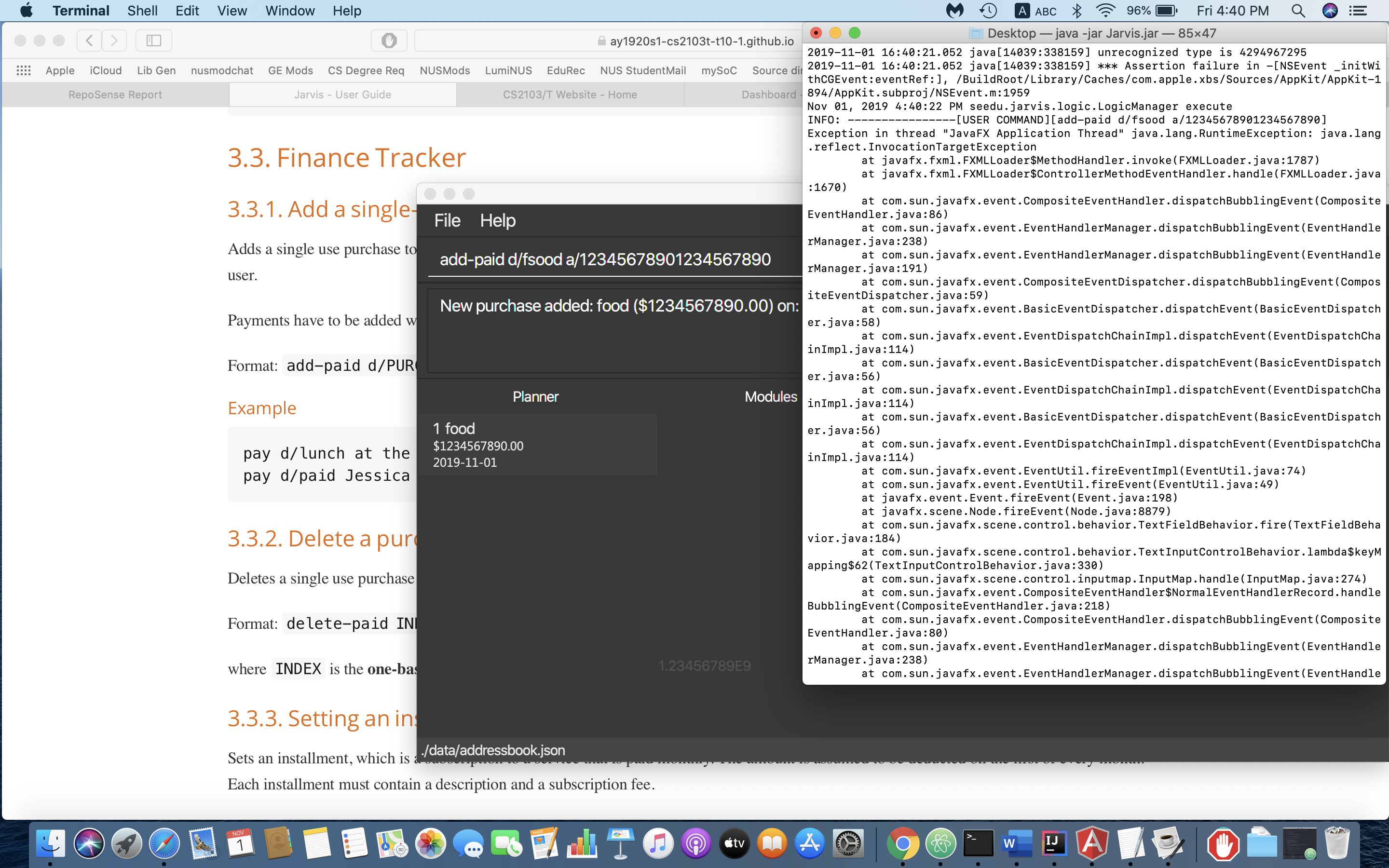Open the Wi-Fi status menu
1389x868 pixels.
1105,11
